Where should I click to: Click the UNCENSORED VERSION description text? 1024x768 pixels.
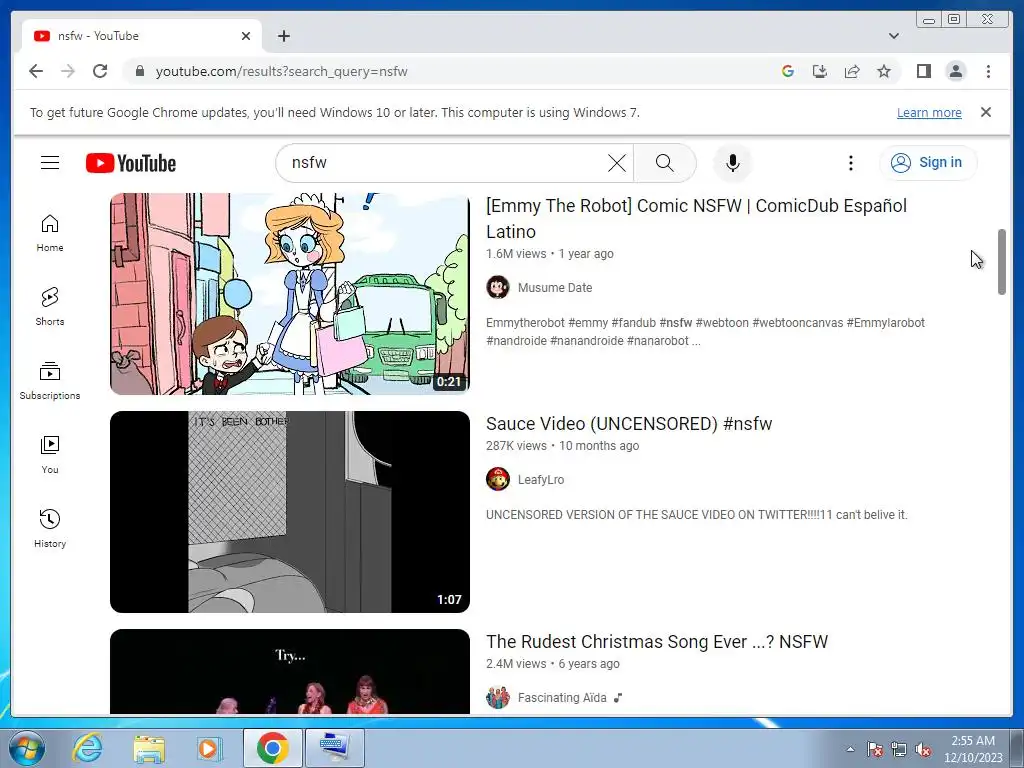coord(696,515)
